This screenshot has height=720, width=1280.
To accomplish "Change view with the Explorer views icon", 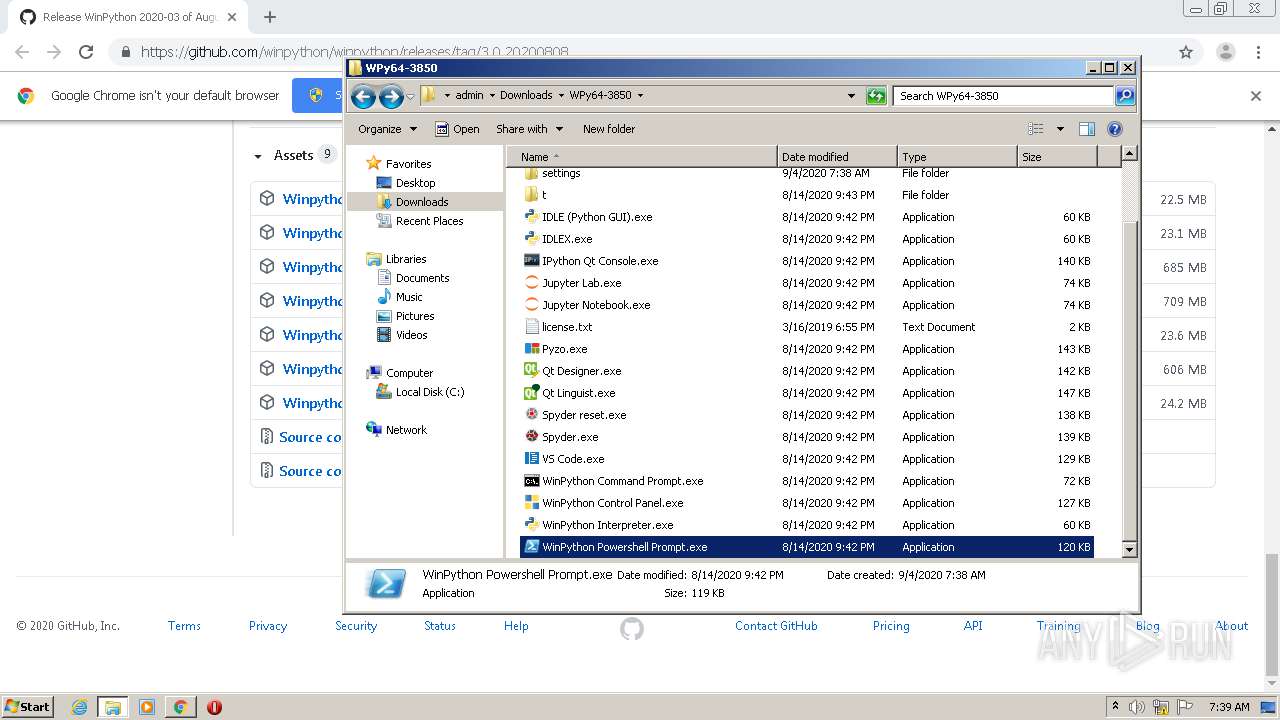I will [x=1036, y=129].
